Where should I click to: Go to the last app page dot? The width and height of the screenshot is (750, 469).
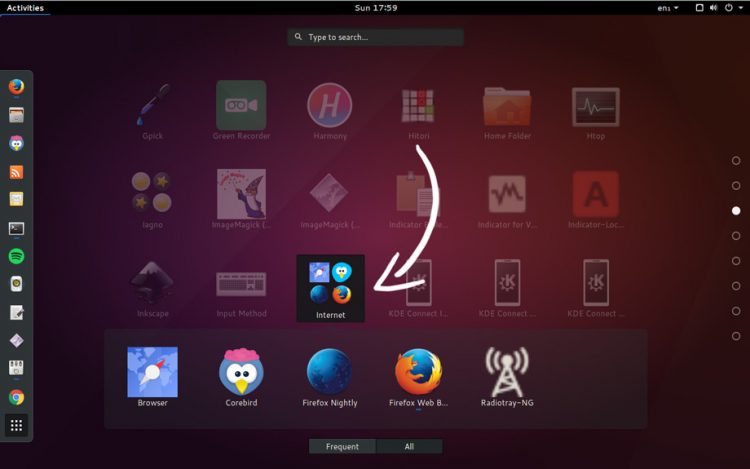(x=736, y=336)
